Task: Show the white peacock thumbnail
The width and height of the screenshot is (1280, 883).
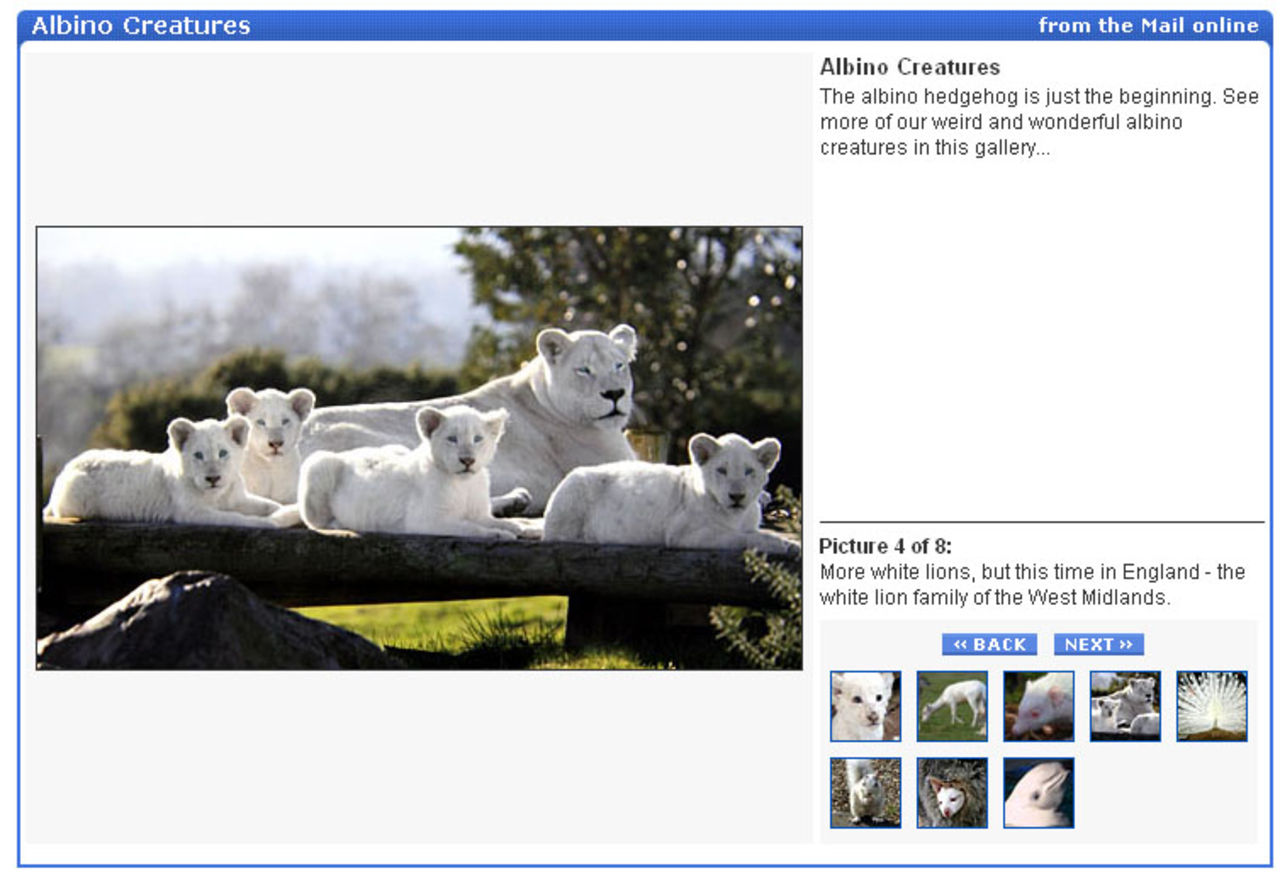Action: coord(1212,706)
